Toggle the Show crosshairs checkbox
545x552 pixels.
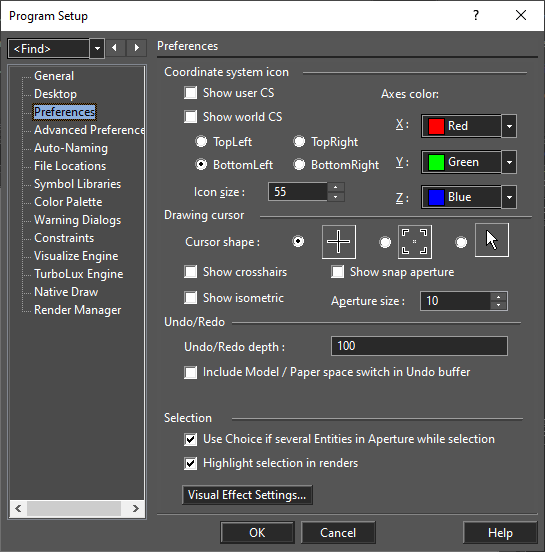tap(190, 272)
